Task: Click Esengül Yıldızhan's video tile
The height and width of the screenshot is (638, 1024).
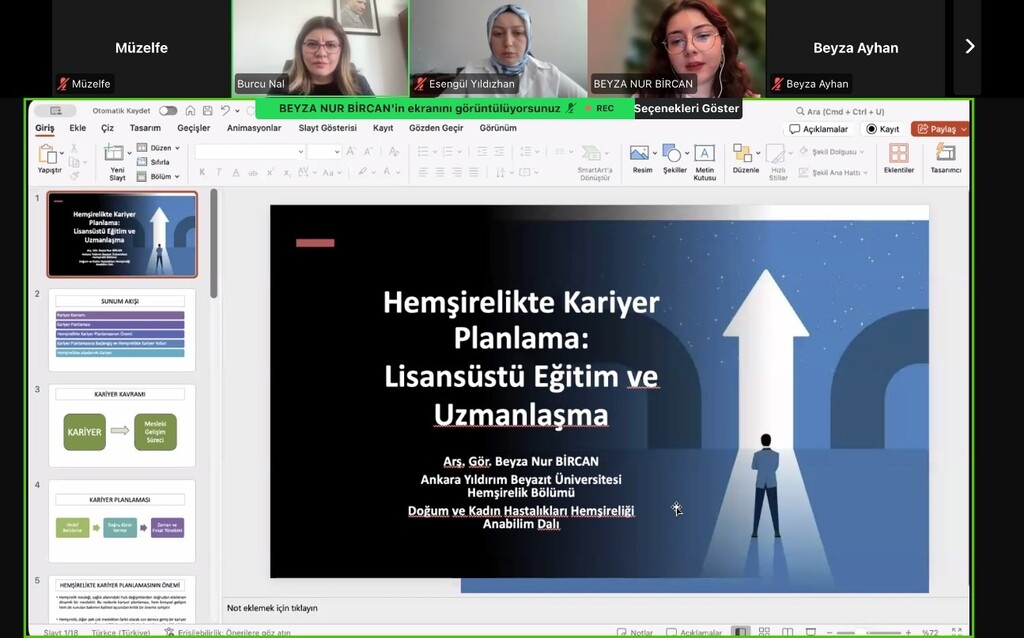Action: pyautogui.click(x=498, y=48)
